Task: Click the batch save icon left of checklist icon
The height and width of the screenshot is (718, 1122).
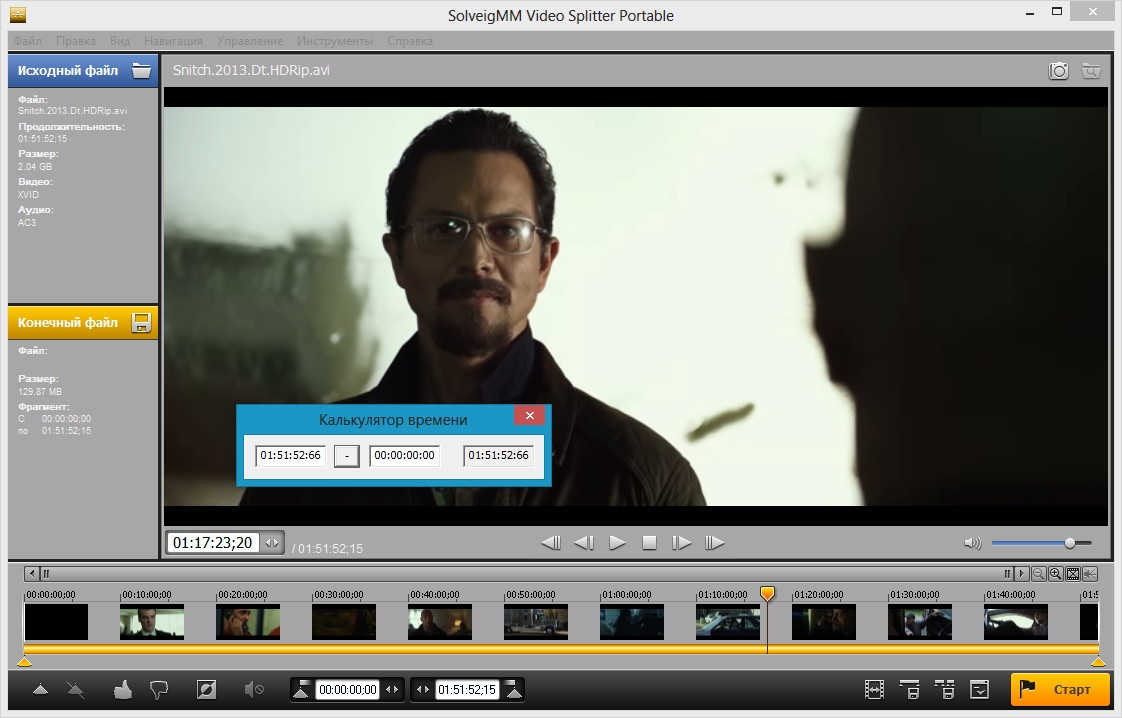Action: [x=945, y=690]
